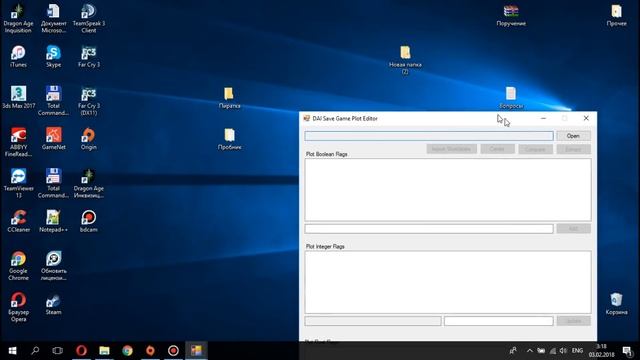The image size is (640, 360).
Task: Launch Steam from the desktop
Action: (x=53, y=304)
